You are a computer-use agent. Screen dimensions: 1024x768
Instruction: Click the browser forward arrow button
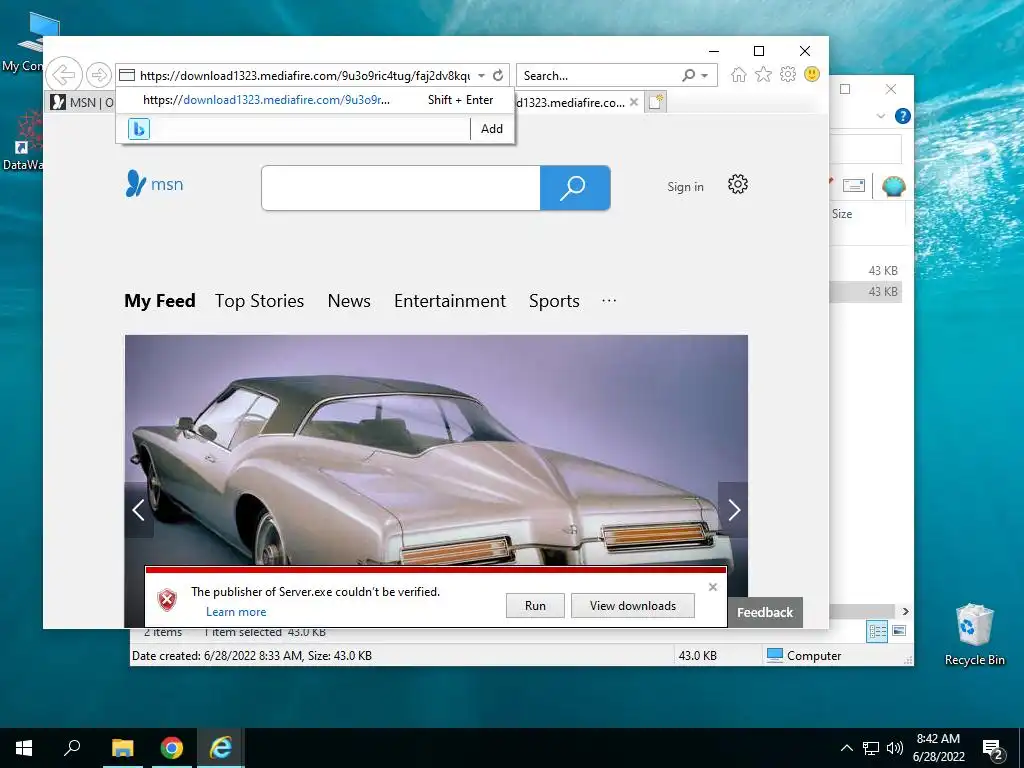(99, 75)
